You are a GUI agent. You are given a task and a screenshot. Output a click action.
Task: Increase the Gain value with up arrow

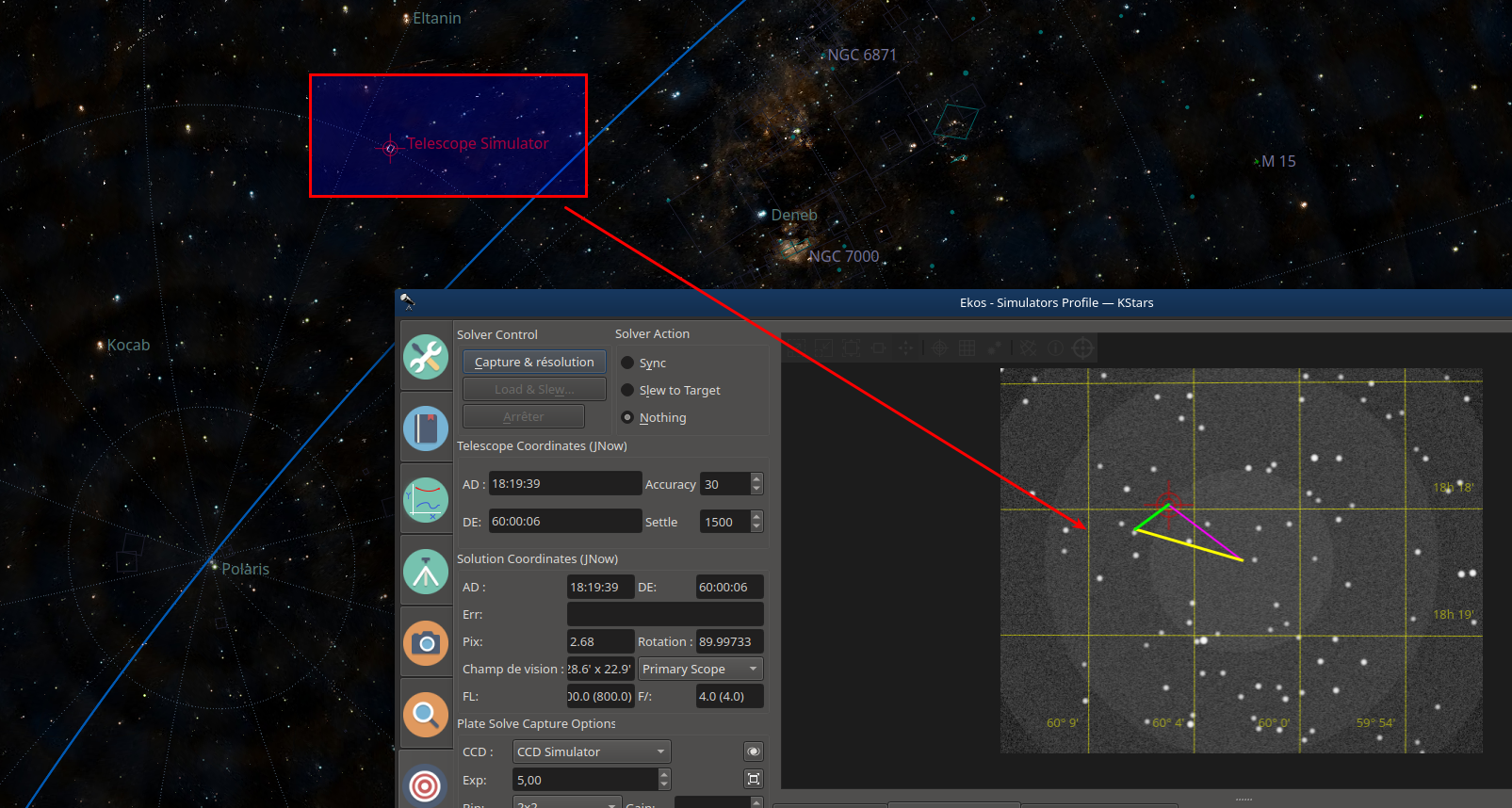click(756, 800)
